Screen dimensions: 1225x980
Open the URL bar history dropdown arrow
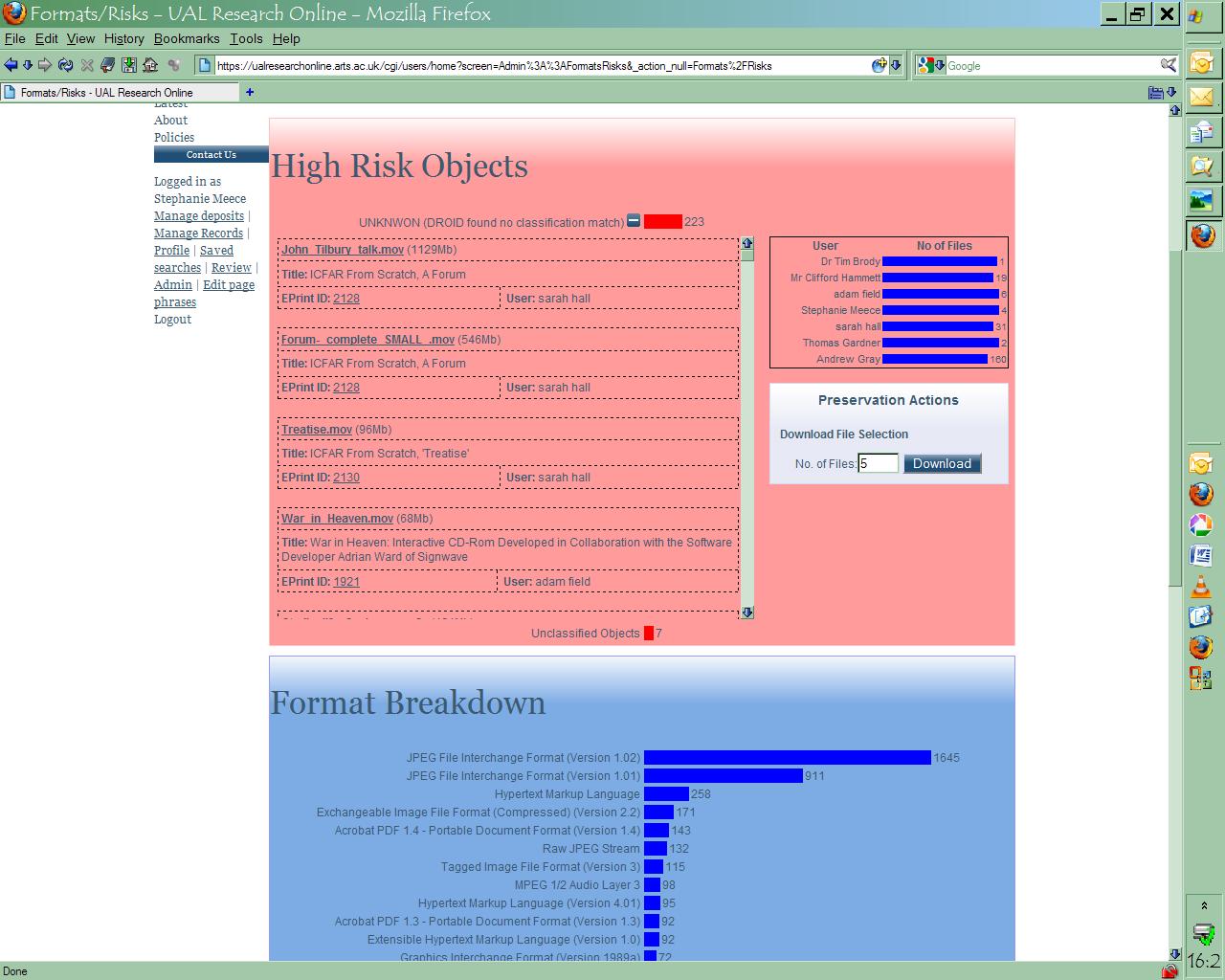tap(896, 65)
